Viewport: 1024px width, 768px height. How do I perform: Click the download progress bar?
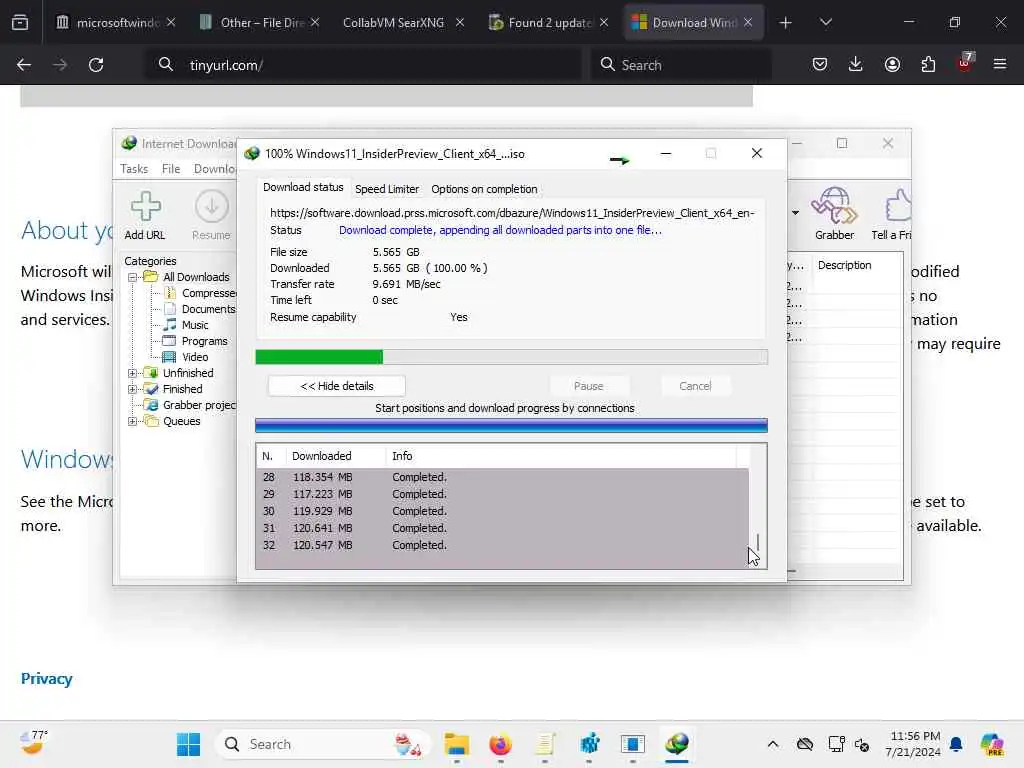(x=511, y=357)
